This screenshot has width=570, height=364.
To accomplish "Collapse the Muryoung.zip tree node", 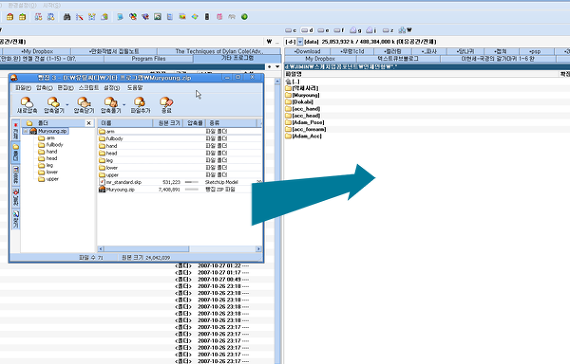I will [x=25, y=131].
